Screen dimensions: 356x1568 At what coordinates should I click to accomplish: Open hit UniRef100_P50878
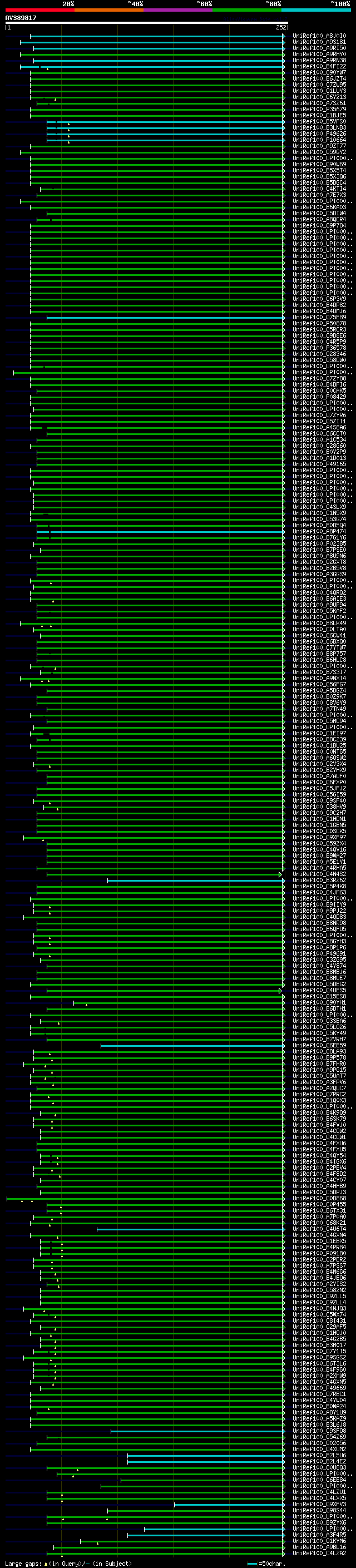pos(319,323)
